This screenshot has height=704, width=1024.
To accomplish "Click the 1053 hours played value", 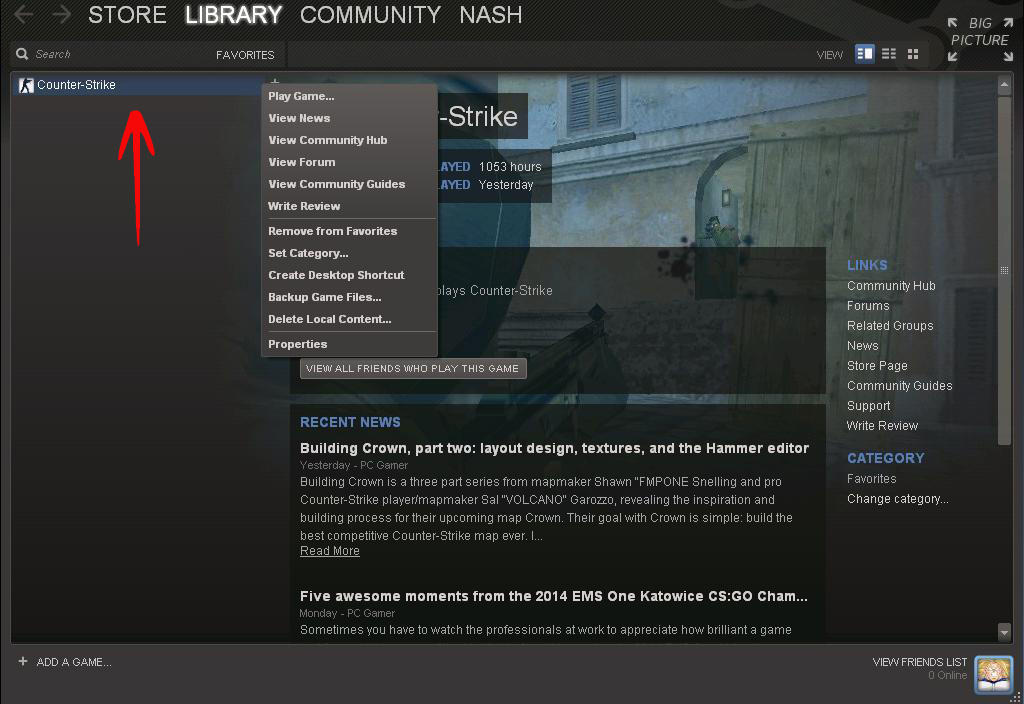I will coord(510,167).
